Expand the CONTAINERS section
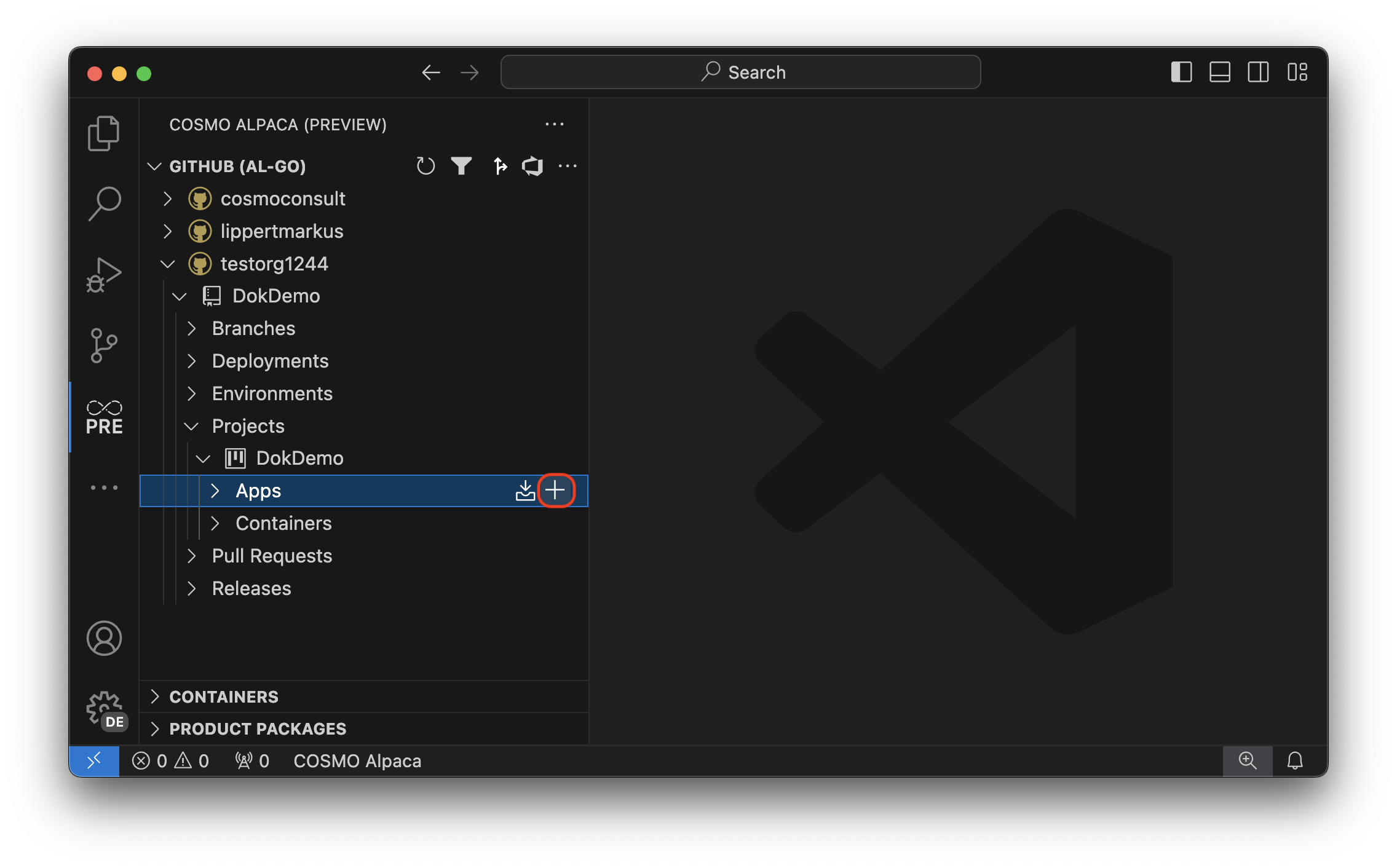 pyautogui.click(x=155, y=696)
